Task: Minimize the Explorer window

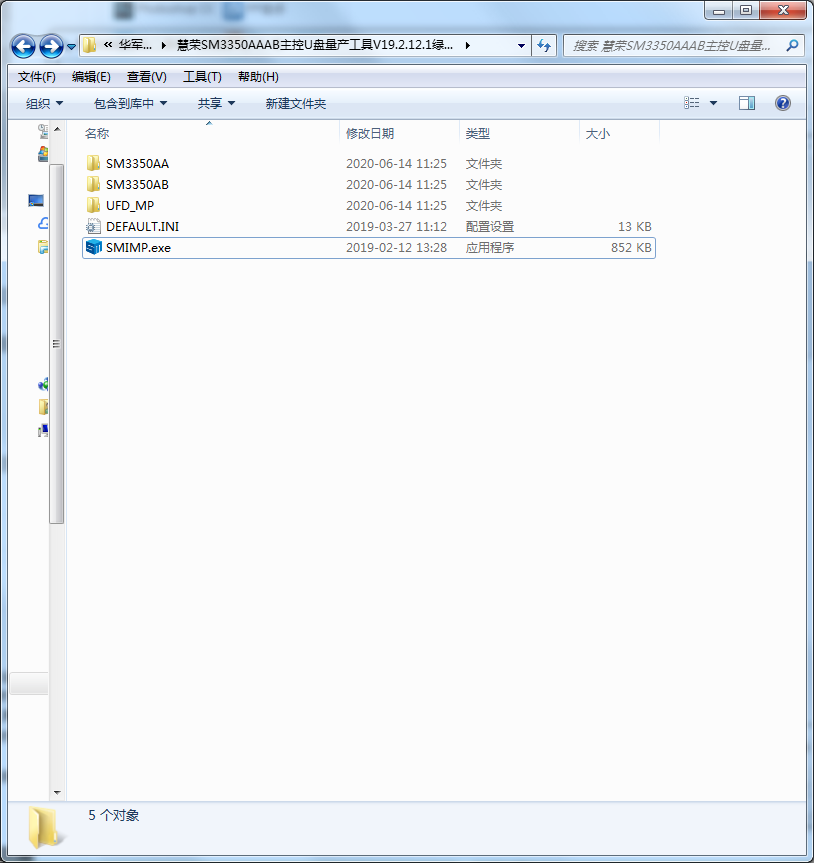Action: click(x=718, y=10)
